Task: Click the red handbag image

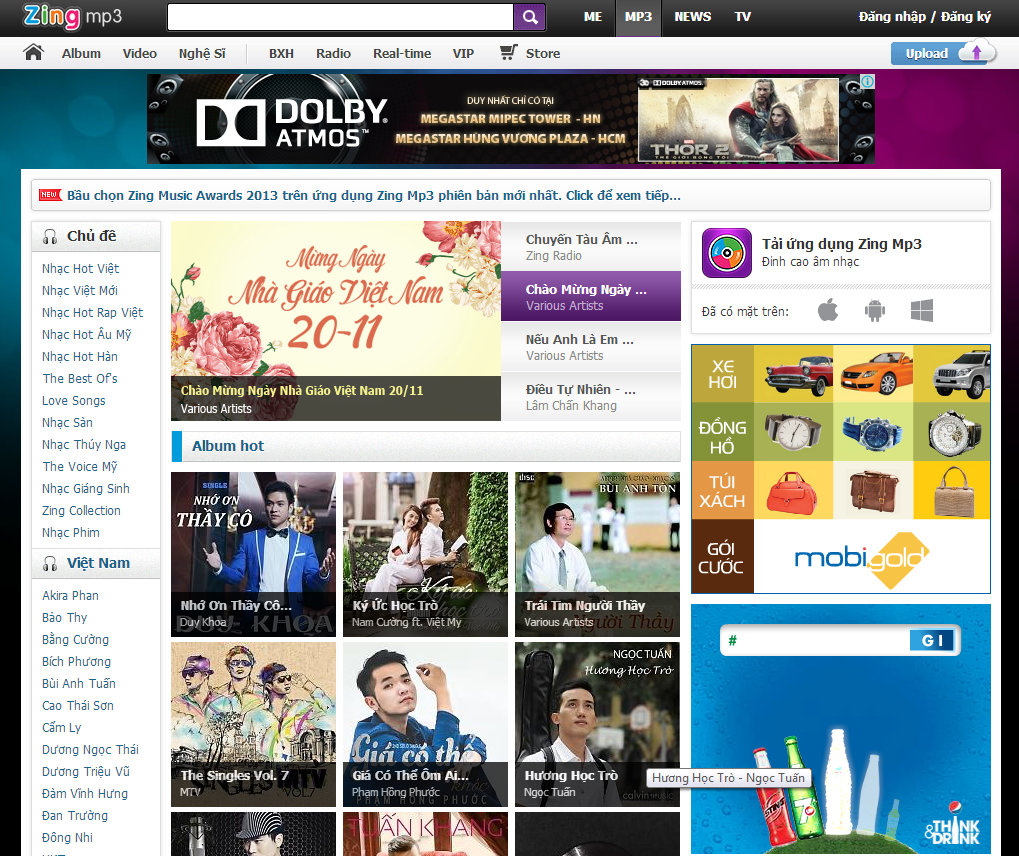Action: click(792, 493)
